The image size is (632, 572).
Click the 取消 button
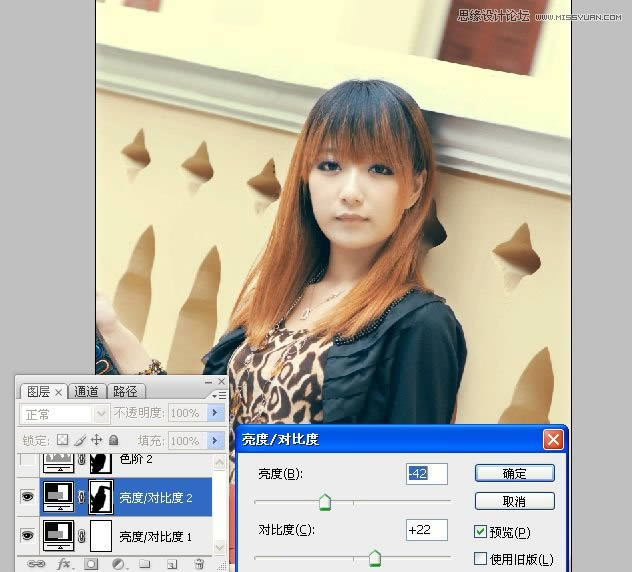coord(514,501)
